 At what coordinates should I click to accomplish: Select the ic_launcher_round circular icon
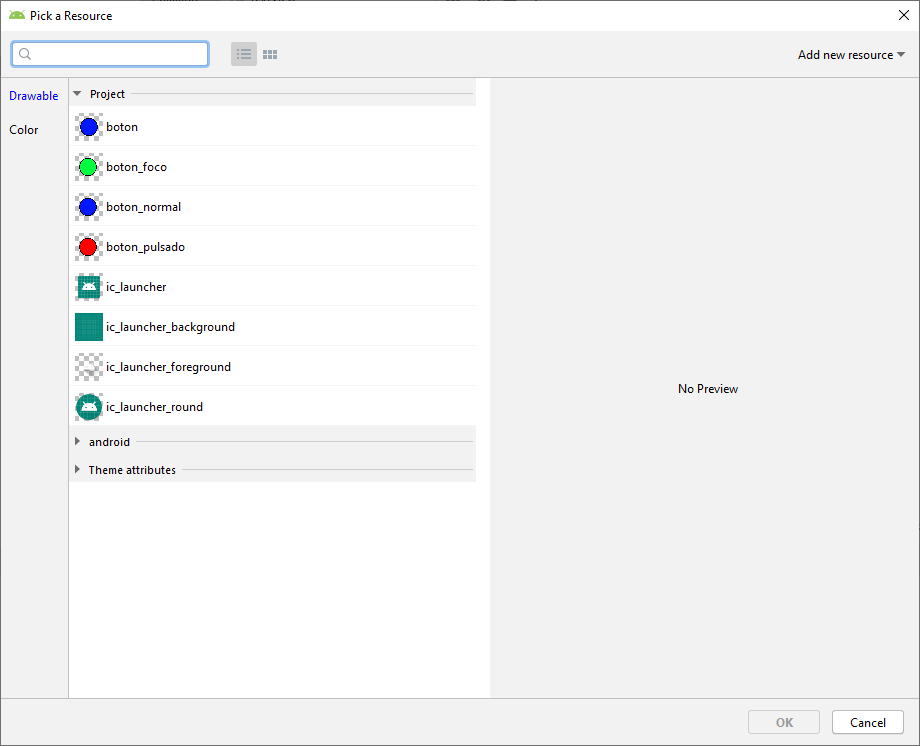coord(88,407)
